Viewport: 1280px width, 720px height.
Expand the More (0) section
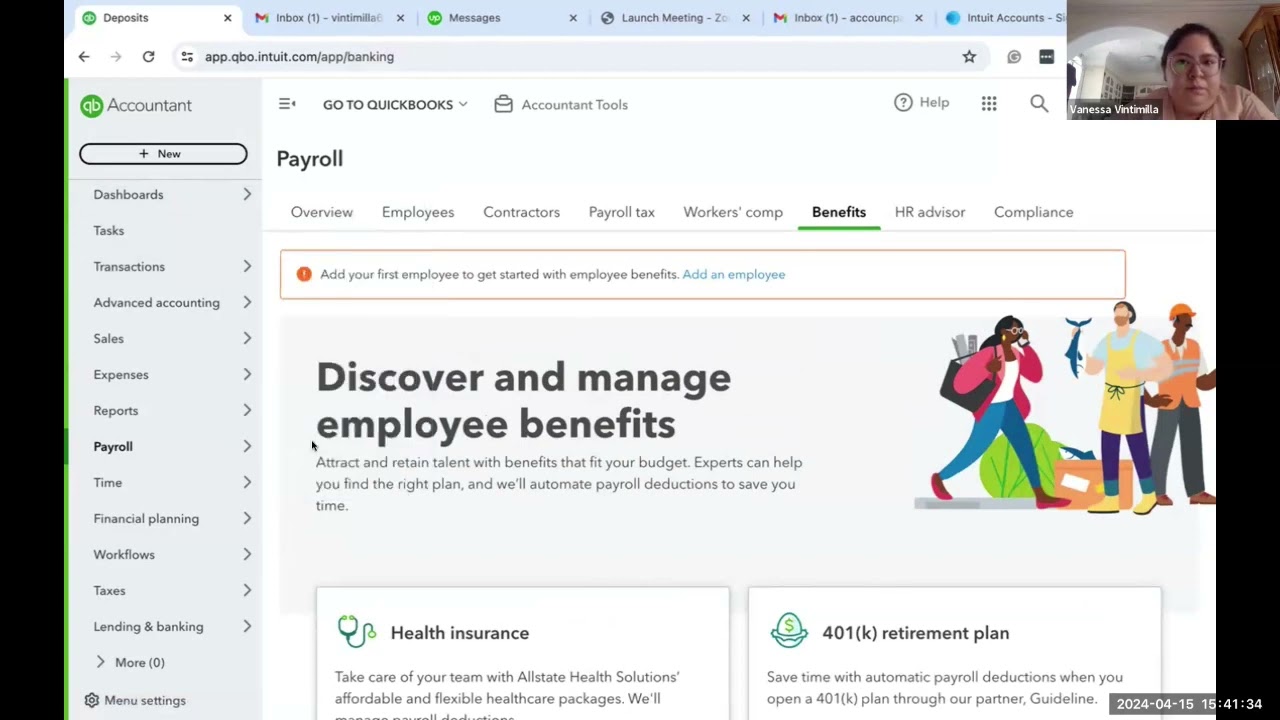click(130, 662)
